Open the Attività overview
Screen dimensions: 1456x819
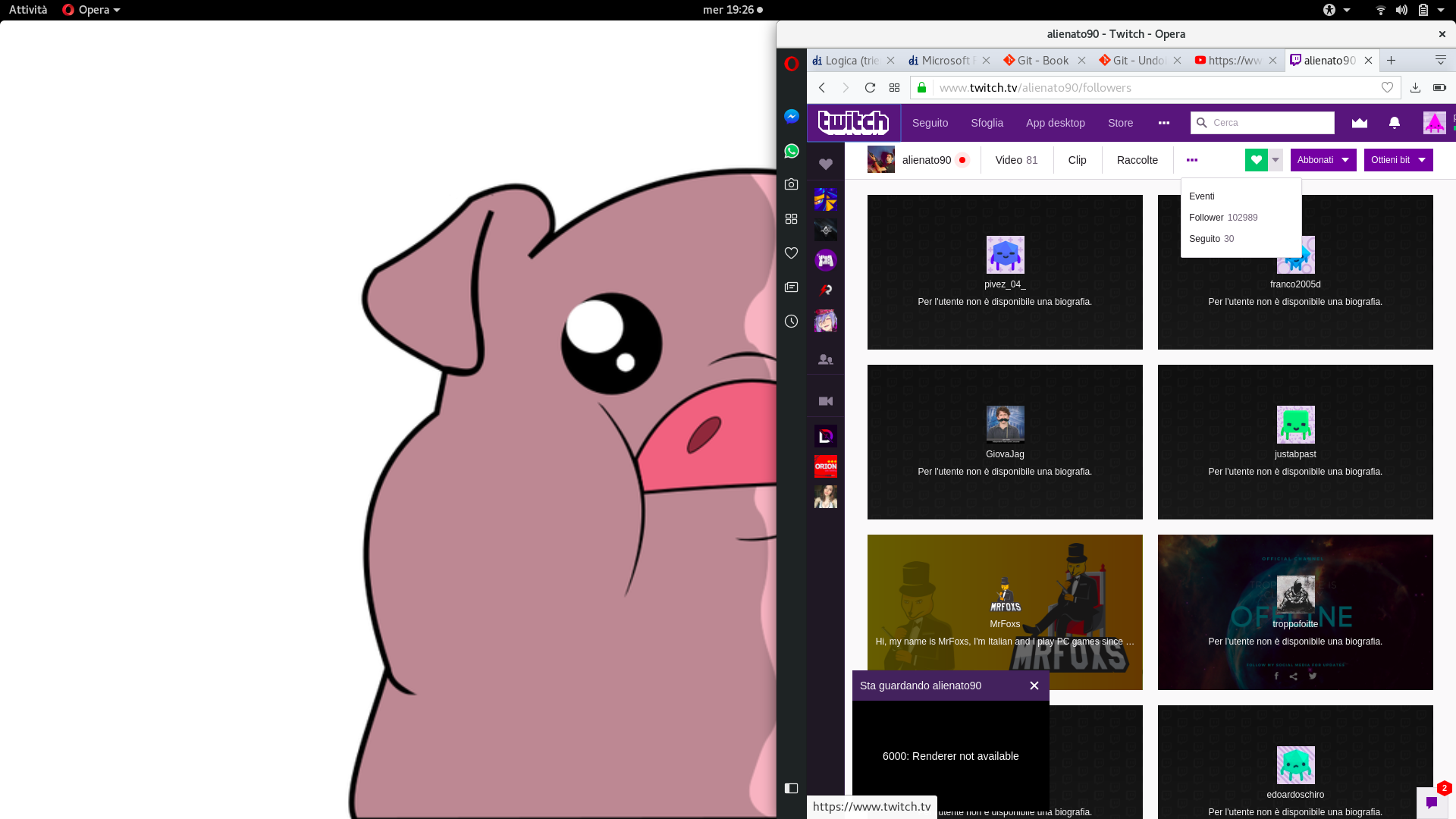tap(28, 10)
